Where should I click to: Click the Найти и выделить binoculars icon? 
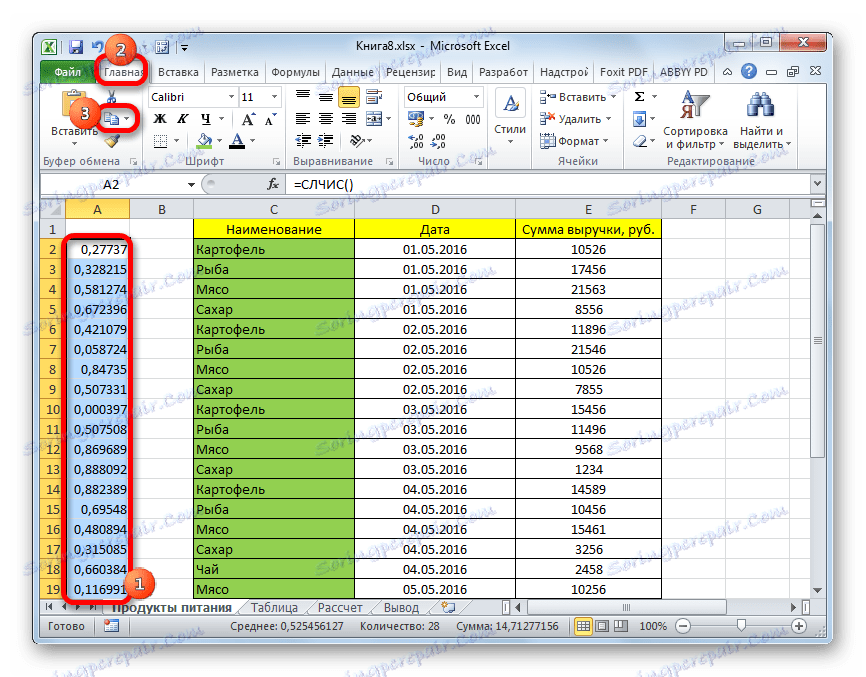(758, 105)
